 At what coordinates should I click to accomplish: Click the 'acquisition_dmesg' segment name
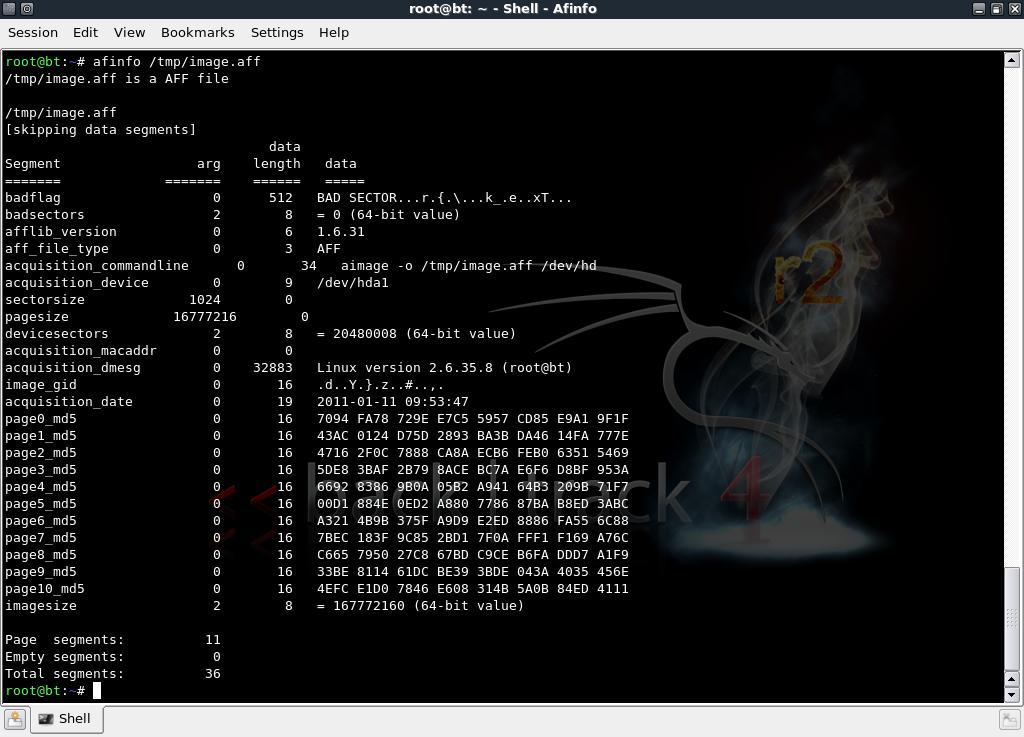[x=72, y=368]
